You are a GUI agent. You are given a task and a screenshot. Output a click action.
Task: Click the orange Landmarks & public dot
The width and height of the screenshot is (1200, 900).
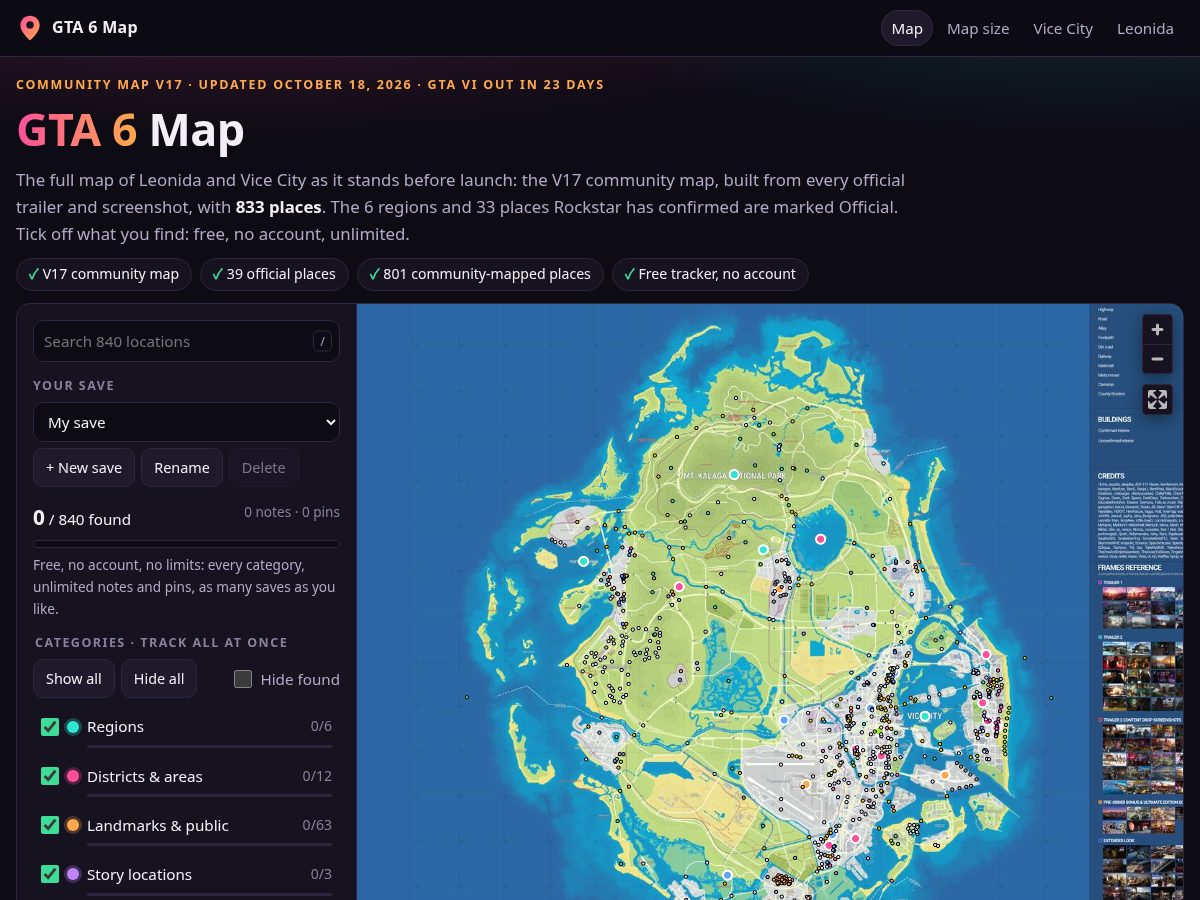click(x=72, y=825)
